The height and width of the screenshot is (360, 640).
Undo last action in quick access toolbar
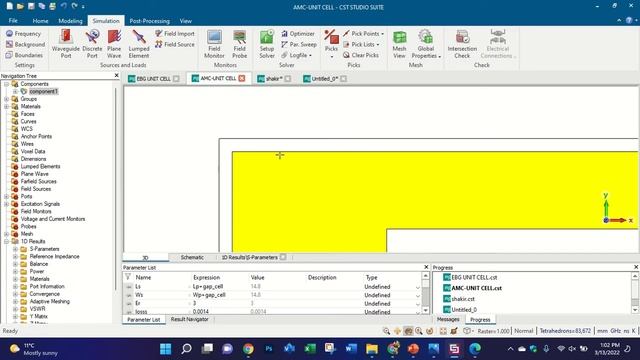click(x=63, y=7)
